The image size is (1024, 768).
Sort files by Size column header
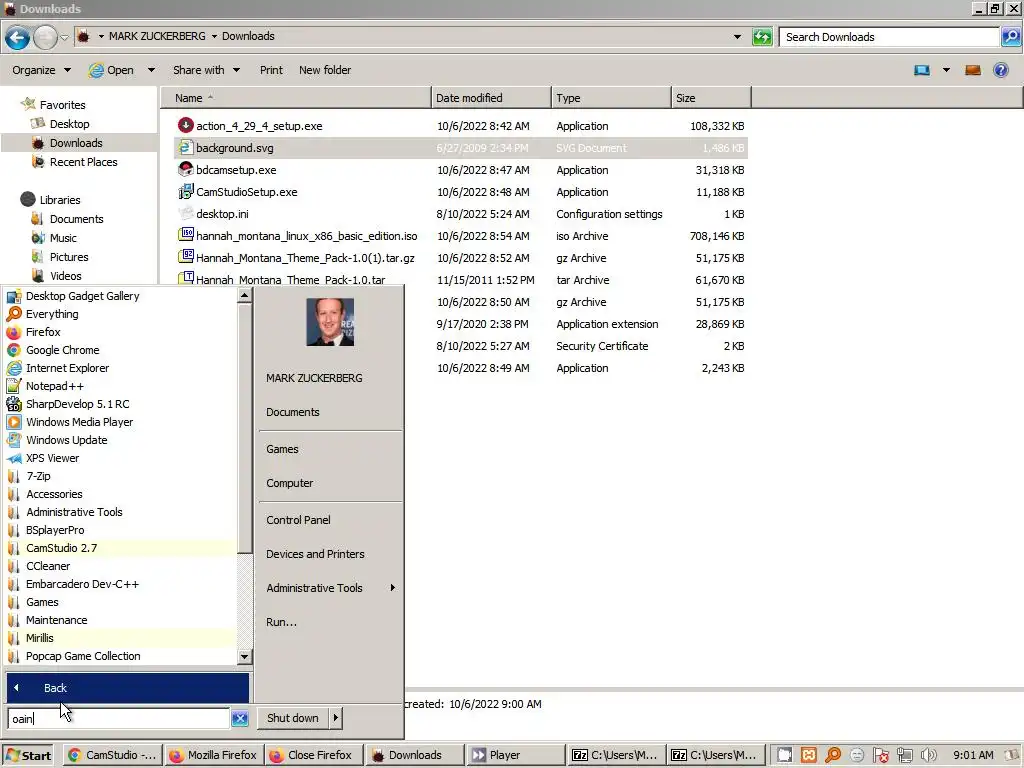(x=711, y=98)
